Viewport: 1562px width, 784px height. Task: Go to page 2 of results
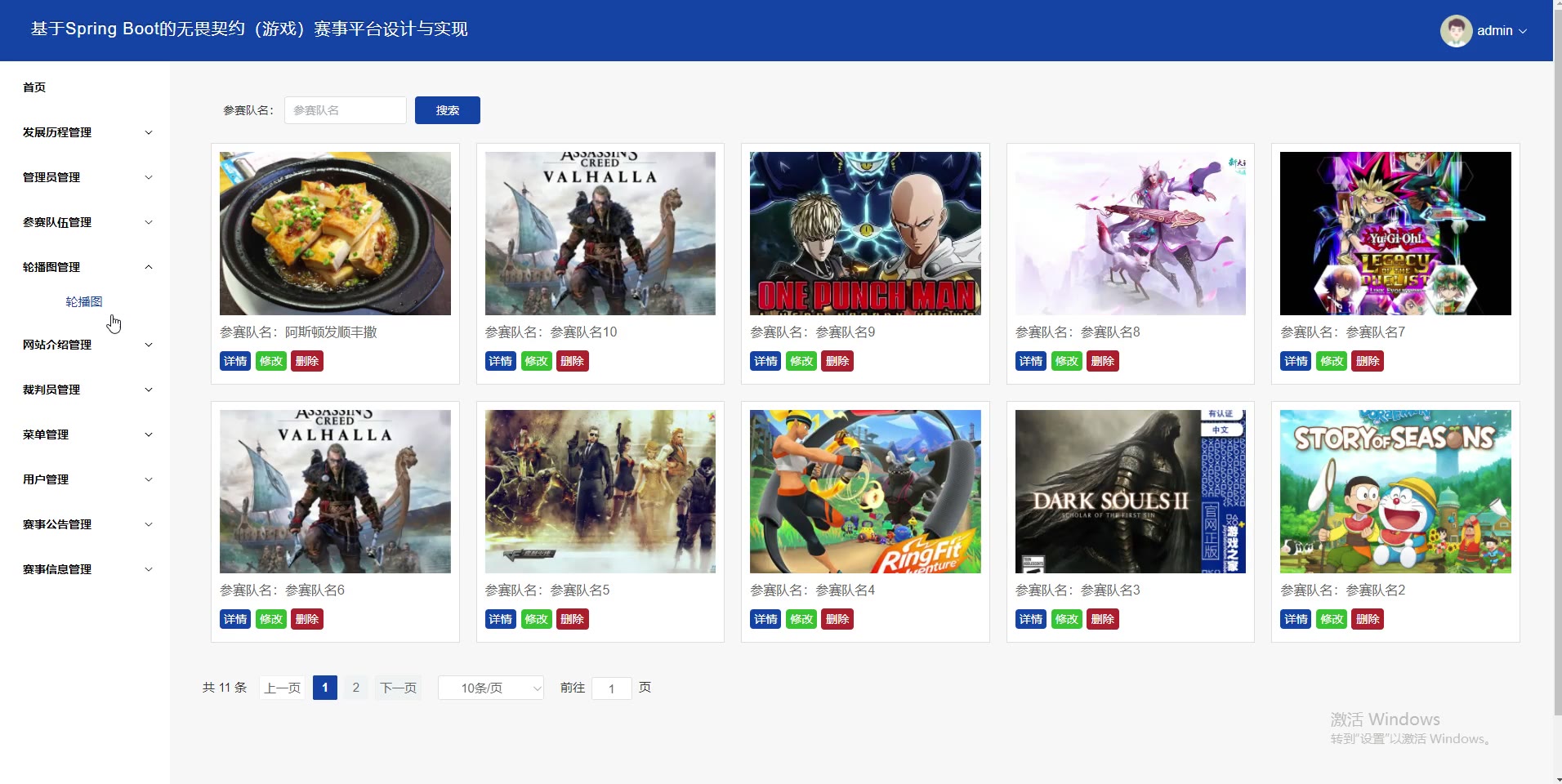pos(355,688)
